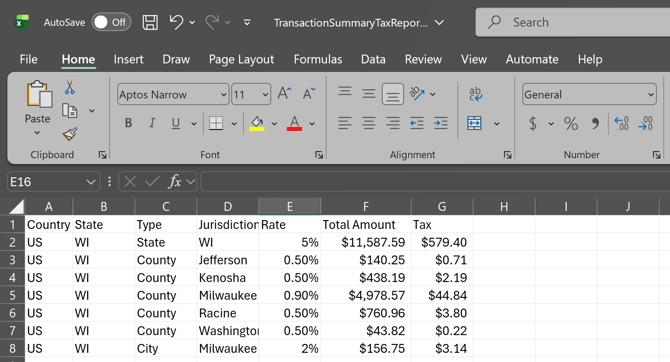
Task: Click Increase Decimal icon
Action: click(x=621, y=123)
